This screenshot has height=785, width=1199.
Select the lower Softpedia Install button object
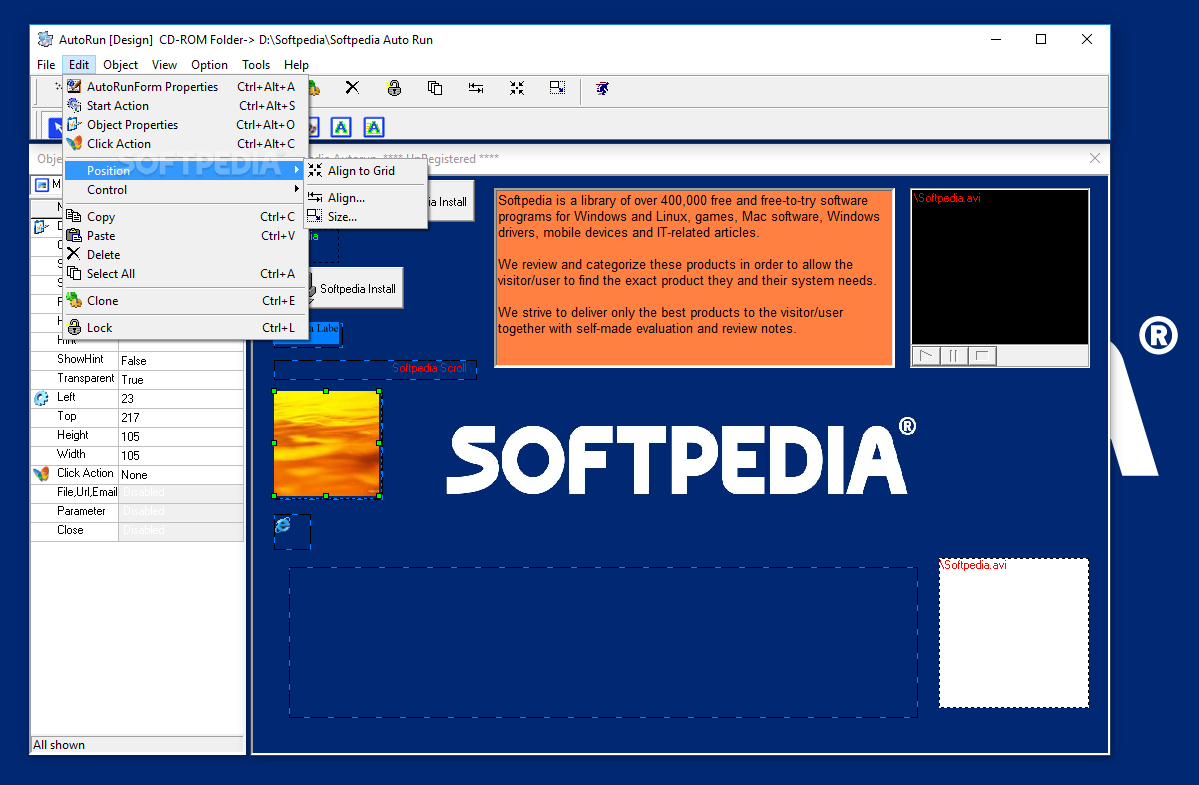tap(356, 288)
